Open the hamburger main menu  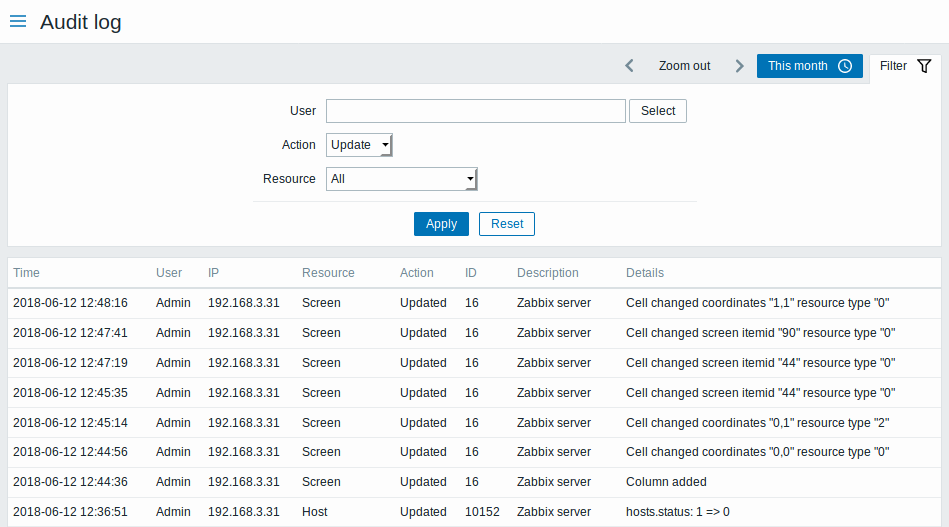point(18,21)
